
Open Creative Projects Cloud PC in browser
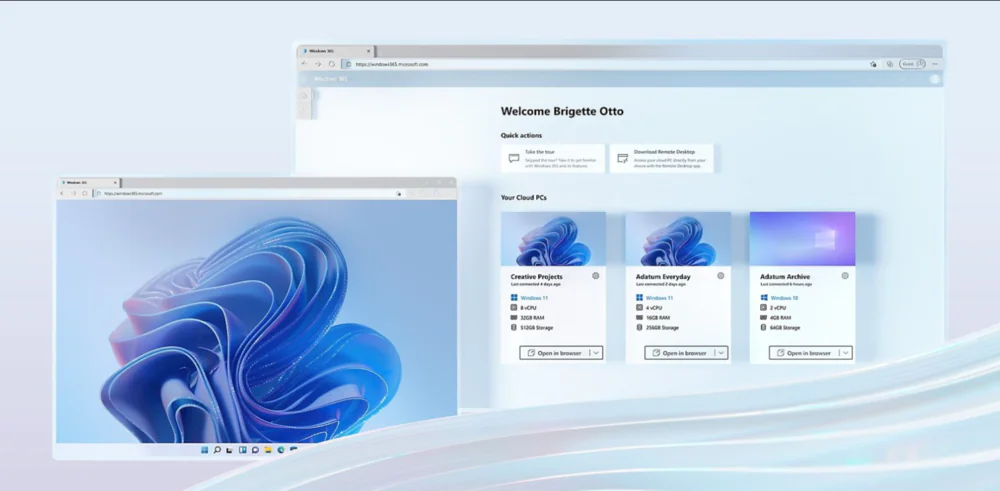(x=555, y=353)
